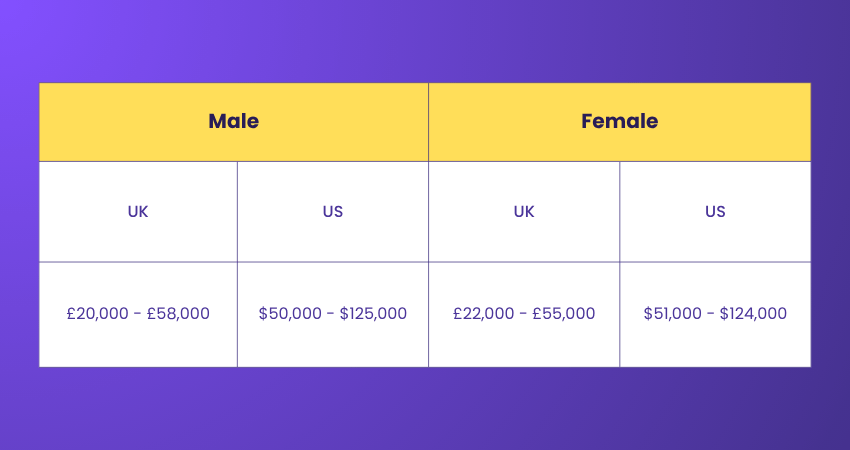Click the "£22,000" lower bound value
This screenshot has height=450, width=850.
(x=484, y=313)
